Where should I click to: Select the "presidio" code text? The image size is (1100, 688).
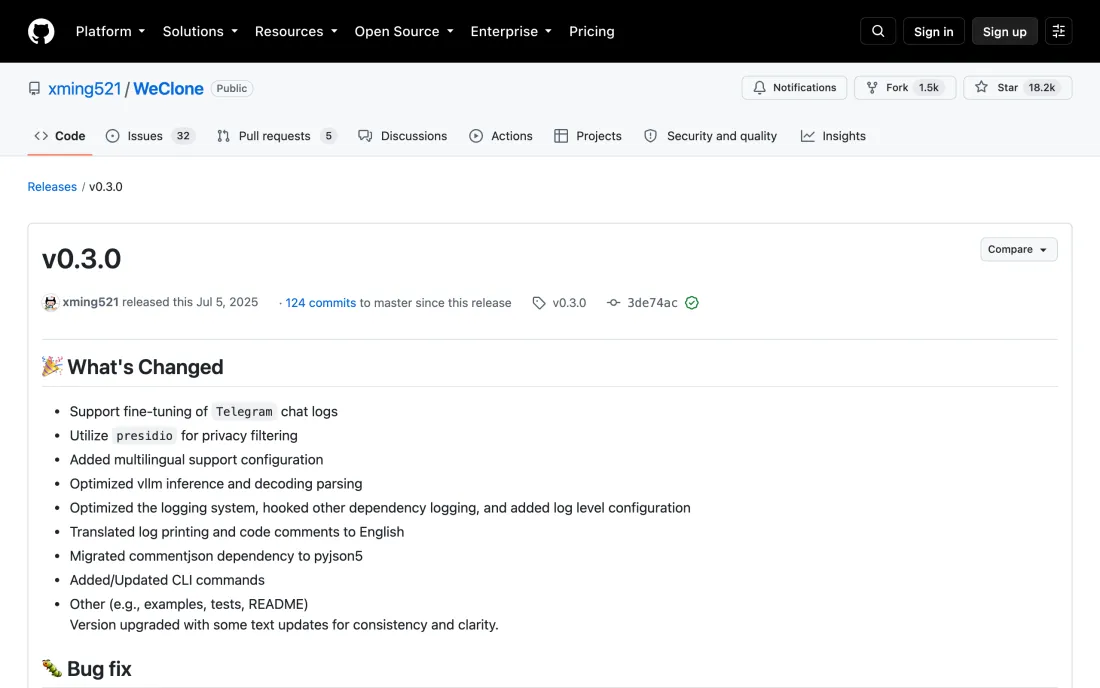145,436
